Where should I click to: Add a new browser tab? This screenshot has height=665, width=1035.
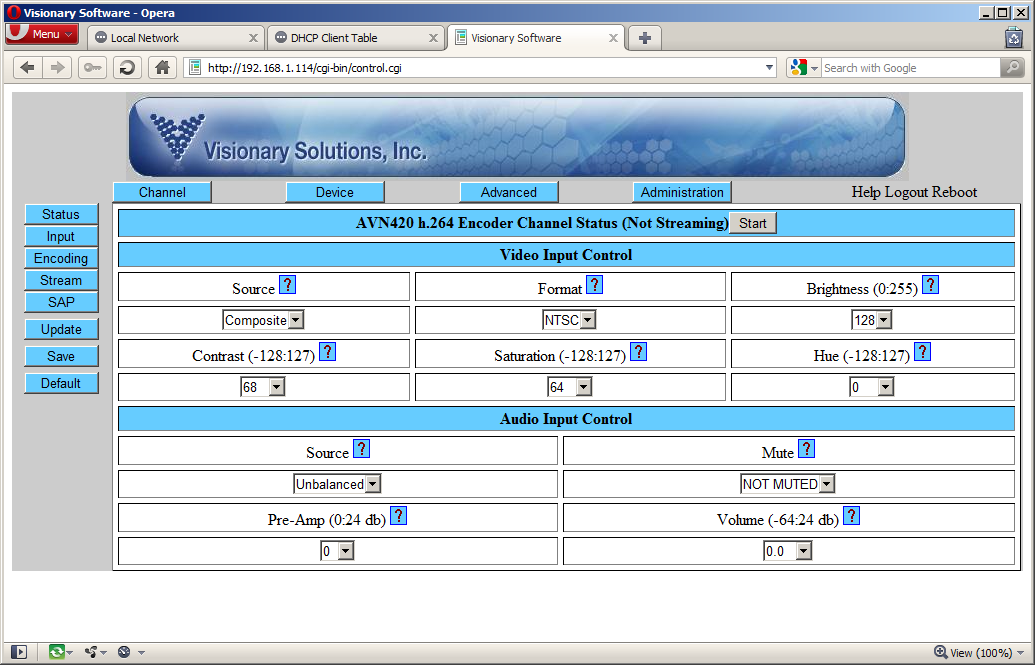coord(645,38)
